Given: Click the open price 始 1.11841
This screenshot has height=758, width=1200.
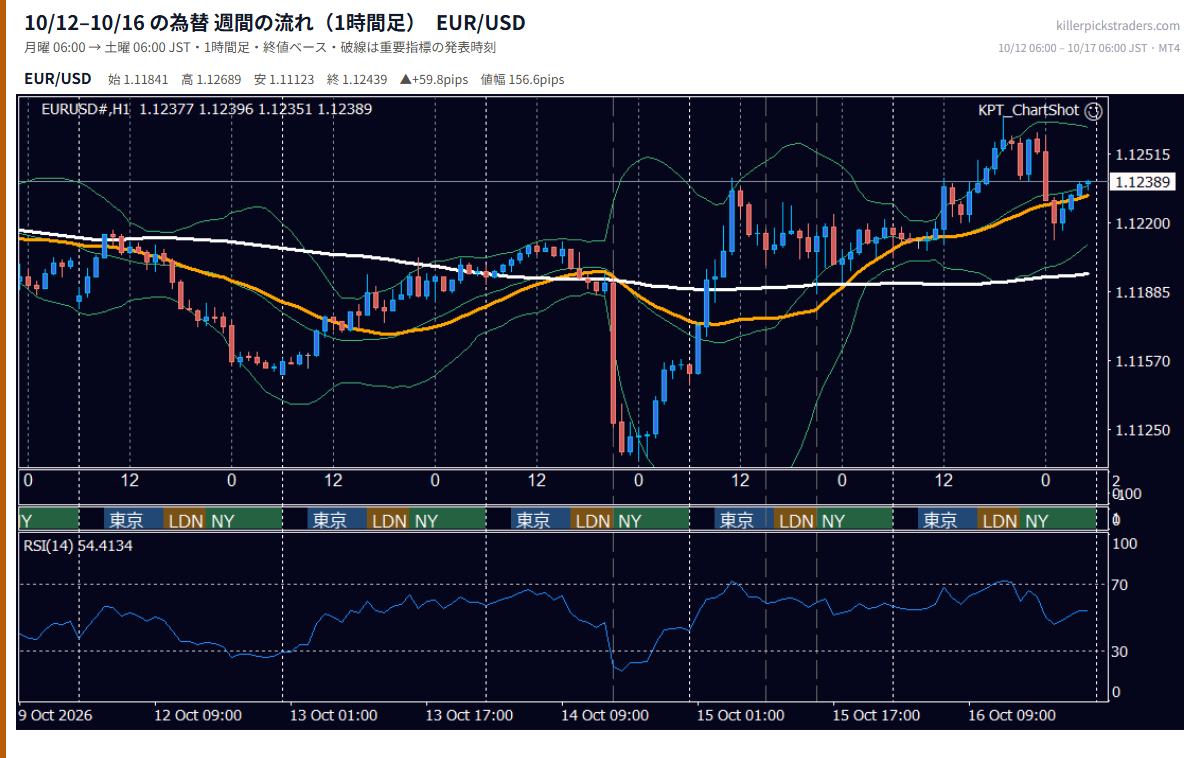Looking at the screenshot, I should (138, 79).
